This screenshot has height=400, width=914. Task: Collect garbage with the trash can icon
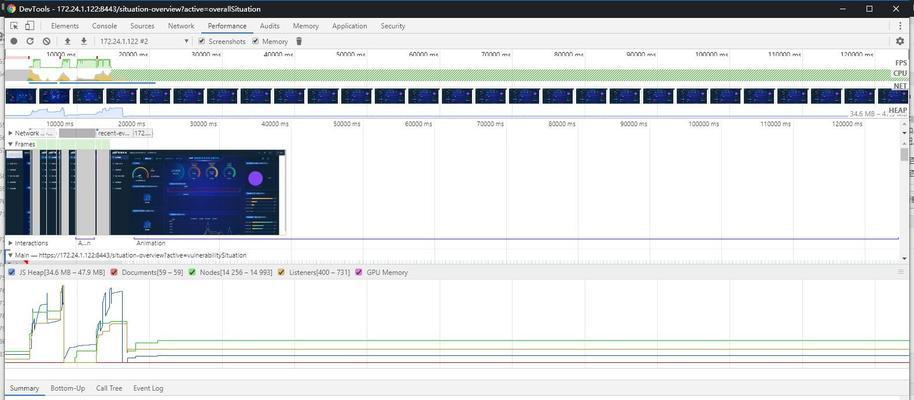(299, 41)
